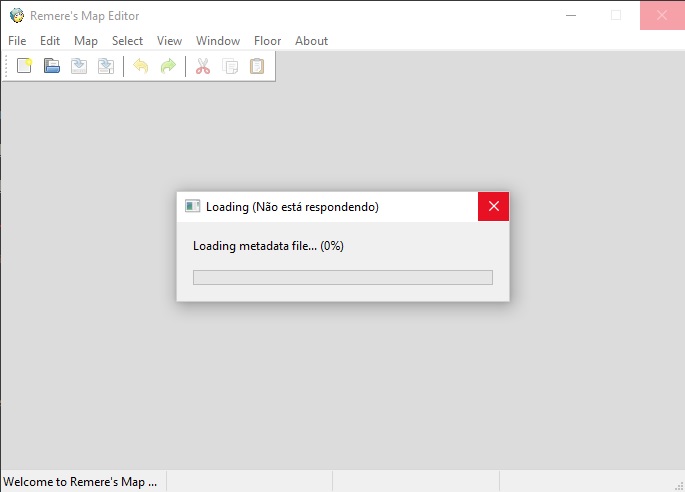
Task: Undo the last action via toolbar arrow
Action: pyautogui.click(x=141, y=67)
